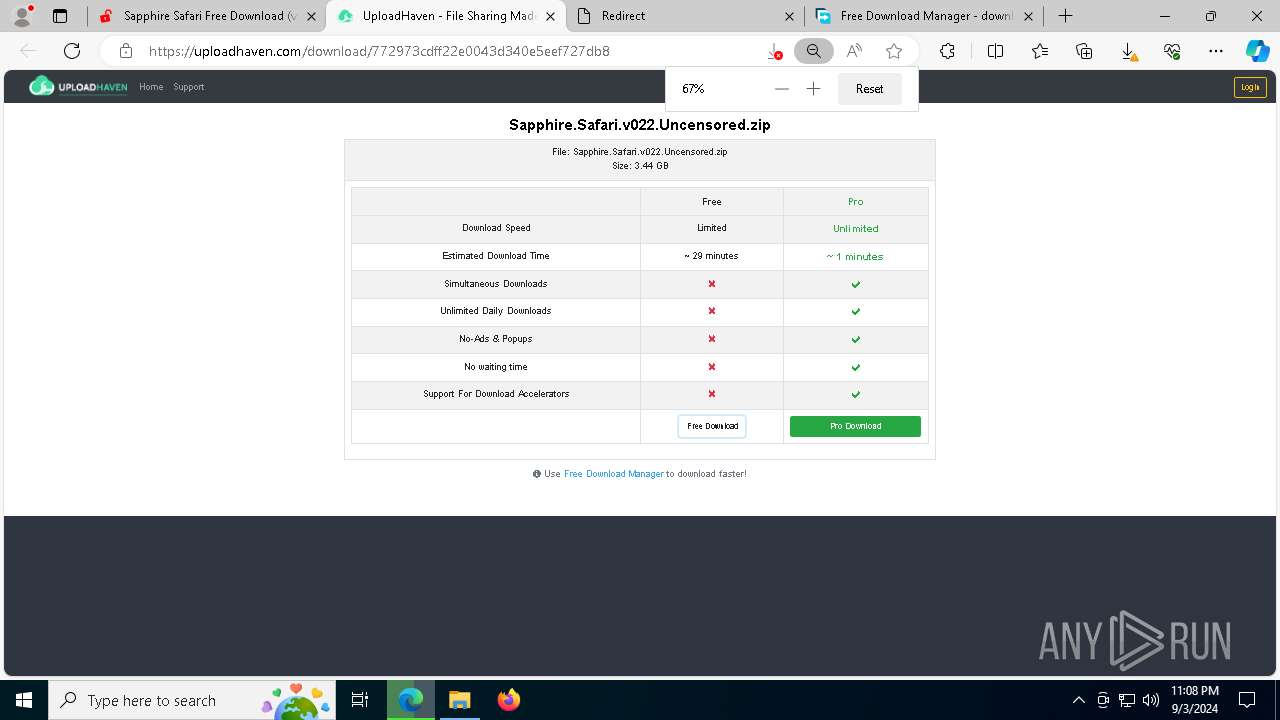Close the UploadHaven tab
This screenshot has width=1280, height=720.
pos(550,16)
